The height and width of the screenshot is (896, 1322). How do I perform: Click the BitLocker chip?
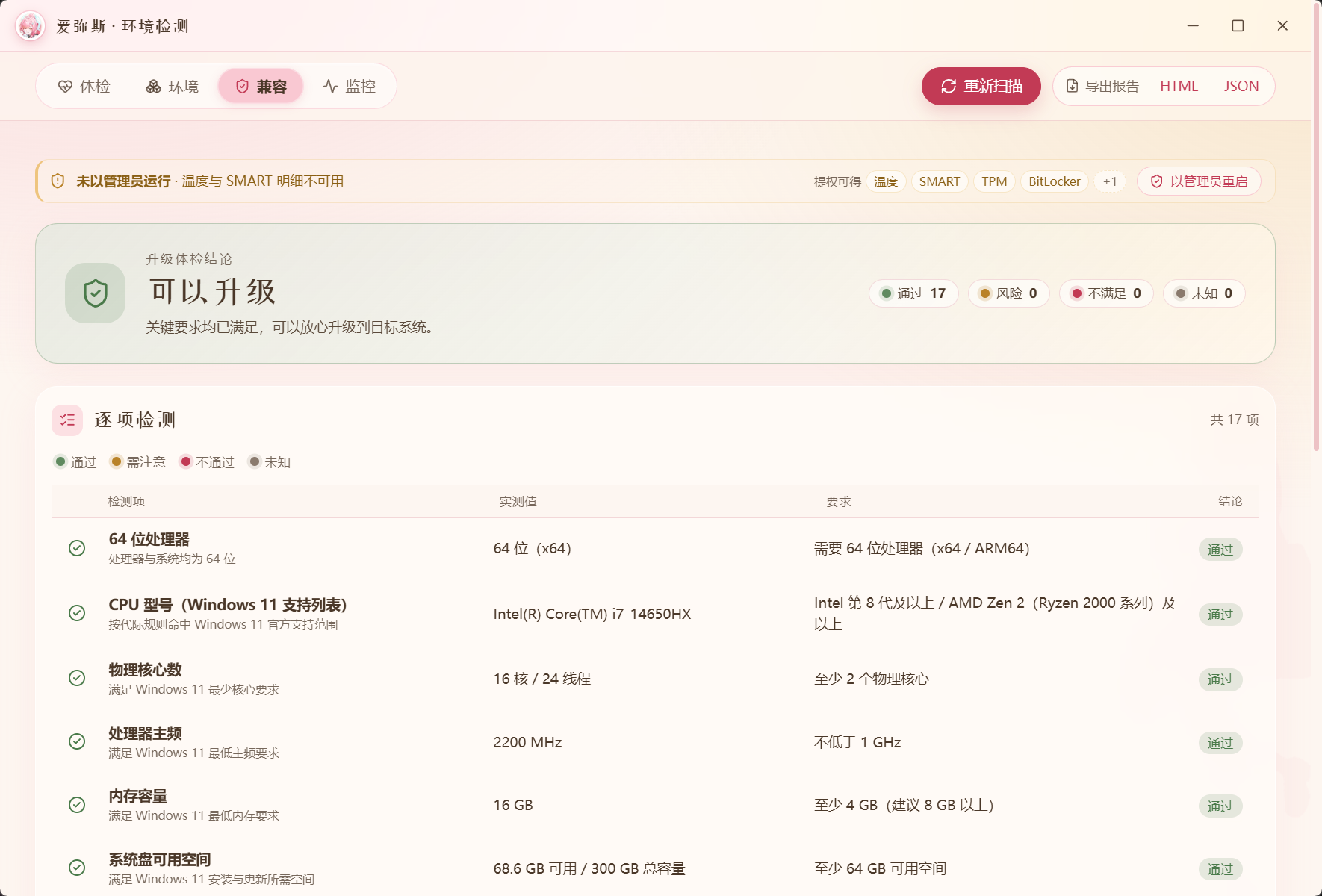pyautogui.click(x=1055, y=181)
